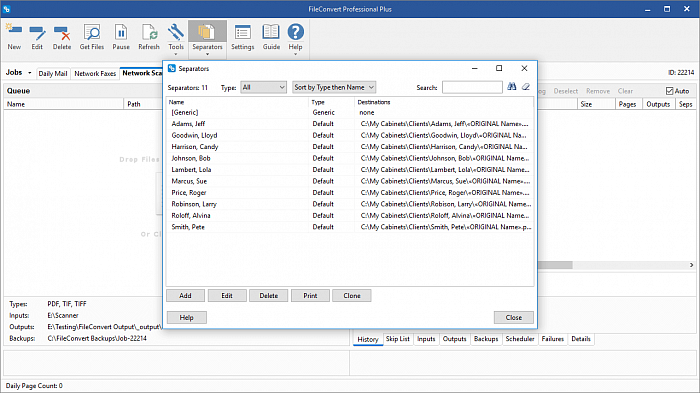Open the Failures tab
Screen dimensions: 700x393
553,339
